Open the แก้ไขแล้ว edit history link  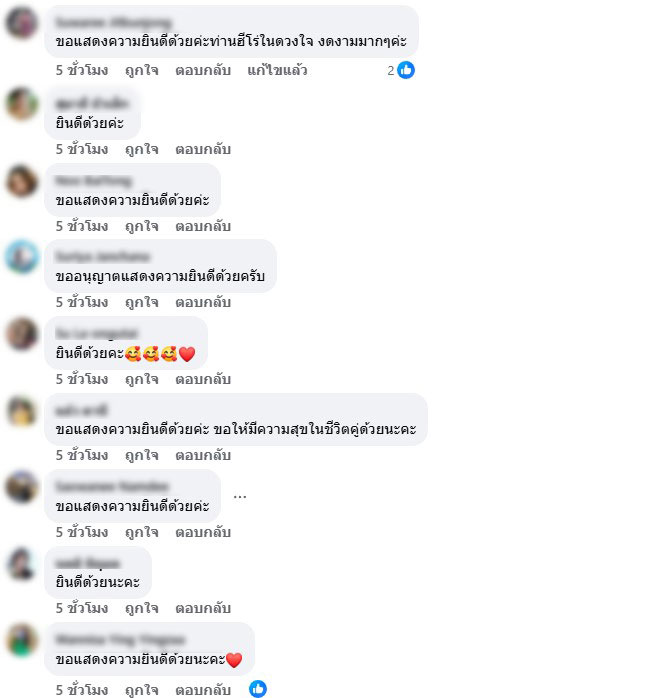coord(277,70)
